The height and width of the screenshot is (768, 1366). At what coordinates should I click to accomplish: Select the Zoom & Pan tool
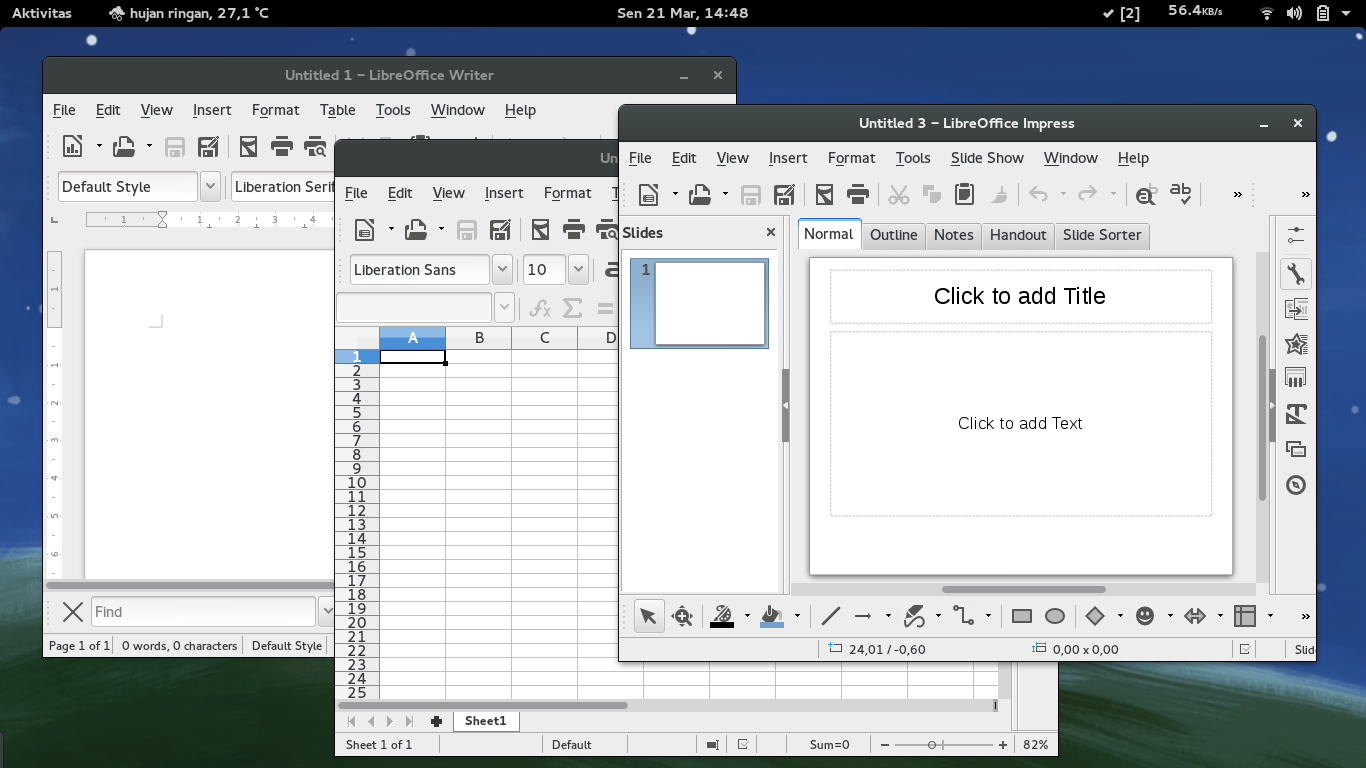click(682, 616)
